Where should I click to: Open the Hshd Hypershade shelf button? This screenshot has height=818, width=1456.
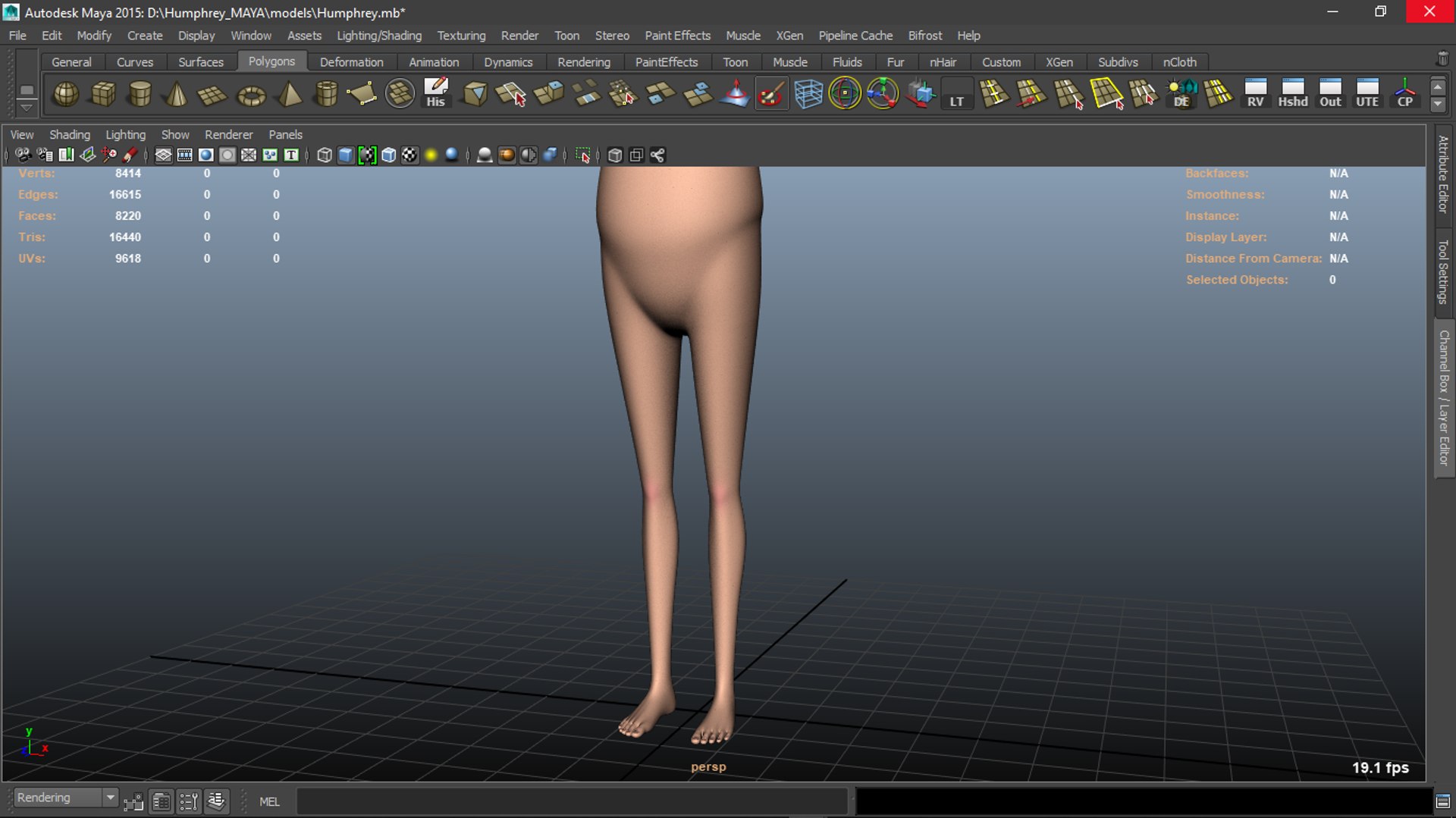click(x=1293, y=94)
